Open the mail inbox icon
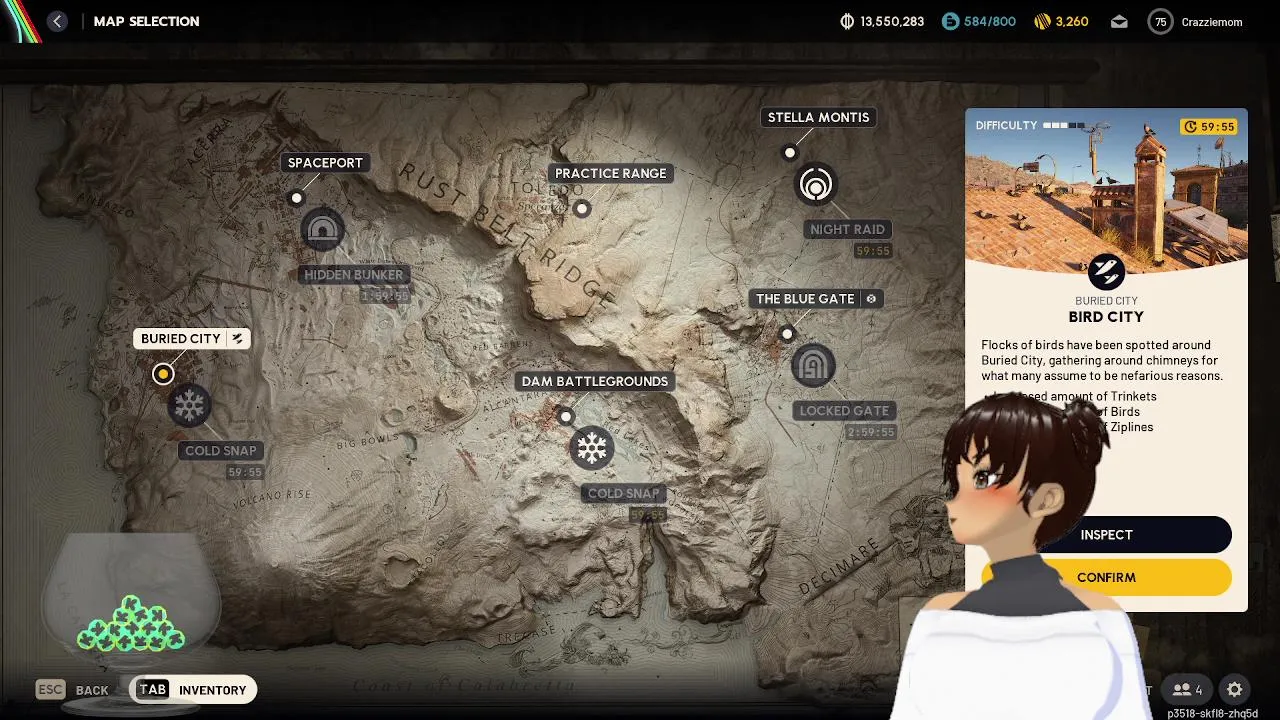 click(1119, 21)
